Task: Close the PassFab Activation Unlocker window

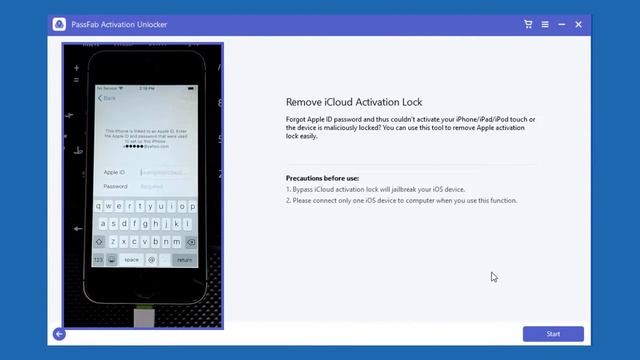Action: (578, 24)
